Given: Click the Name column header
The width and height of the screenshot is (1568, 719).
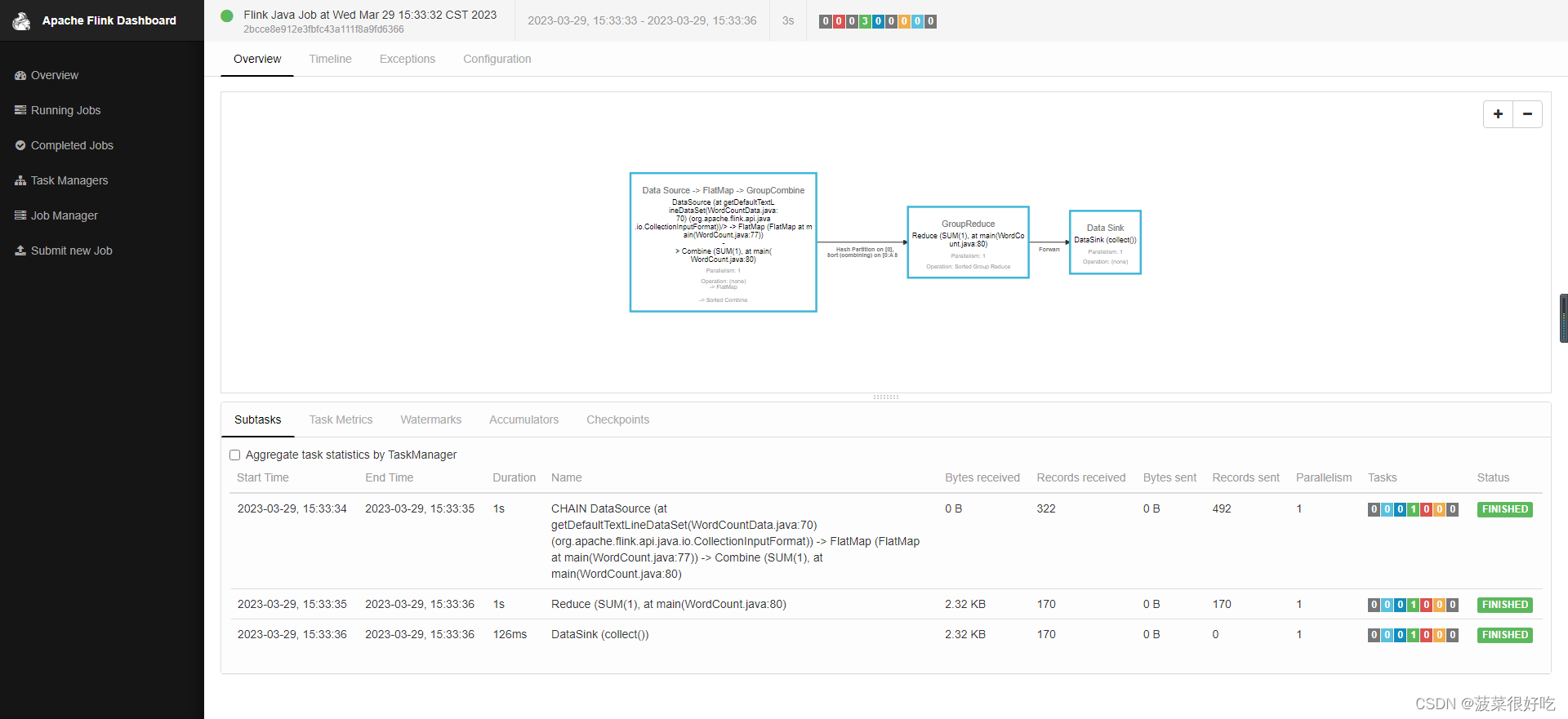Looking at the screenshot, I should tap(567, 478).
